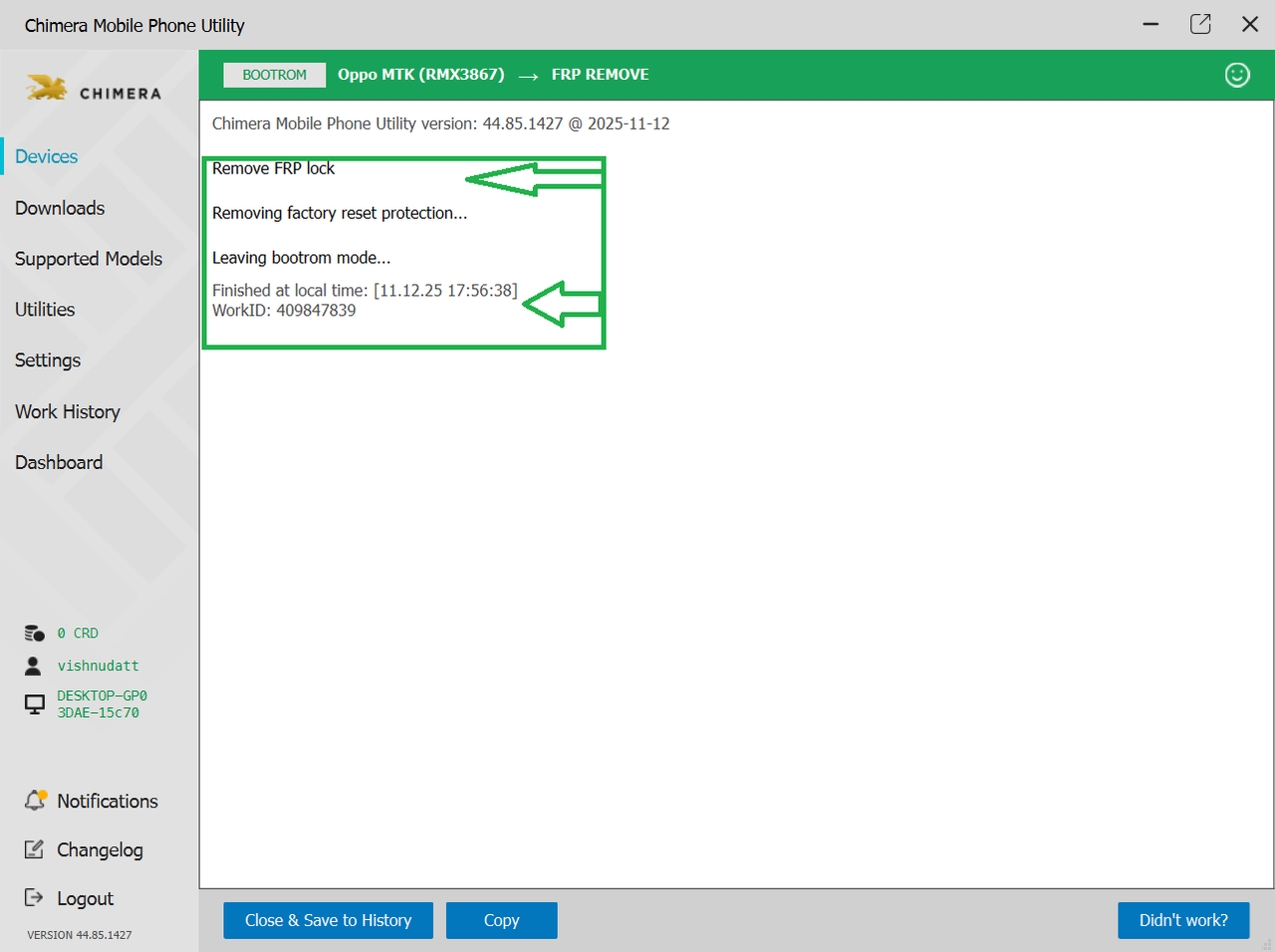This screenshot has width=1275, height=952.
Task: Open Notifications
Action: [108, 801]
